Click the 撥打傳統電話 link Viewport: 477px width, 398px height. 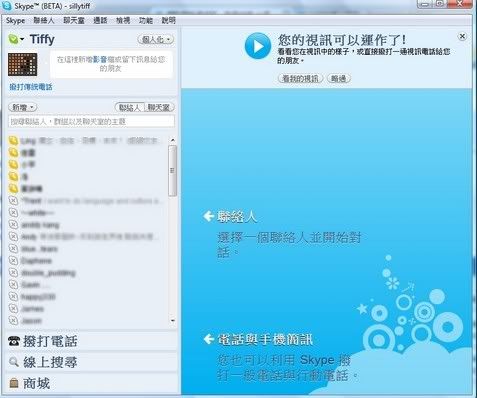31,87
